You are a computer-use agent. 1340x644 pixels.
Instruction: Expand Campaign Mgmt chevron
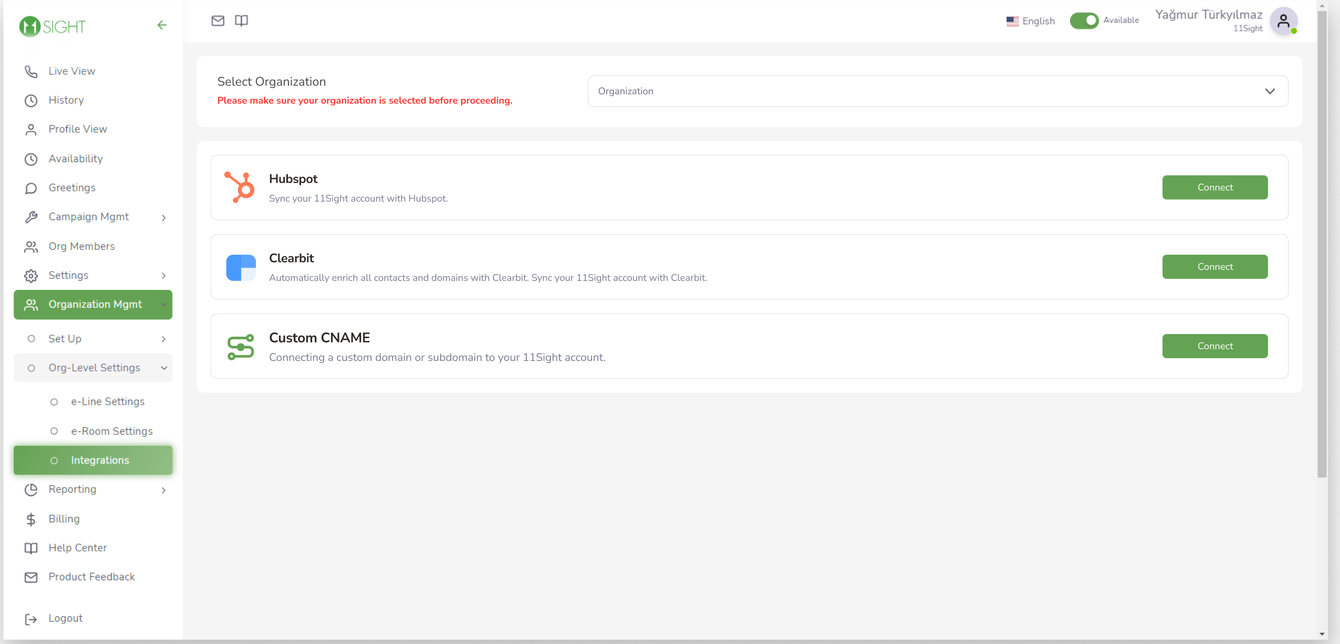tap(164, 217)
